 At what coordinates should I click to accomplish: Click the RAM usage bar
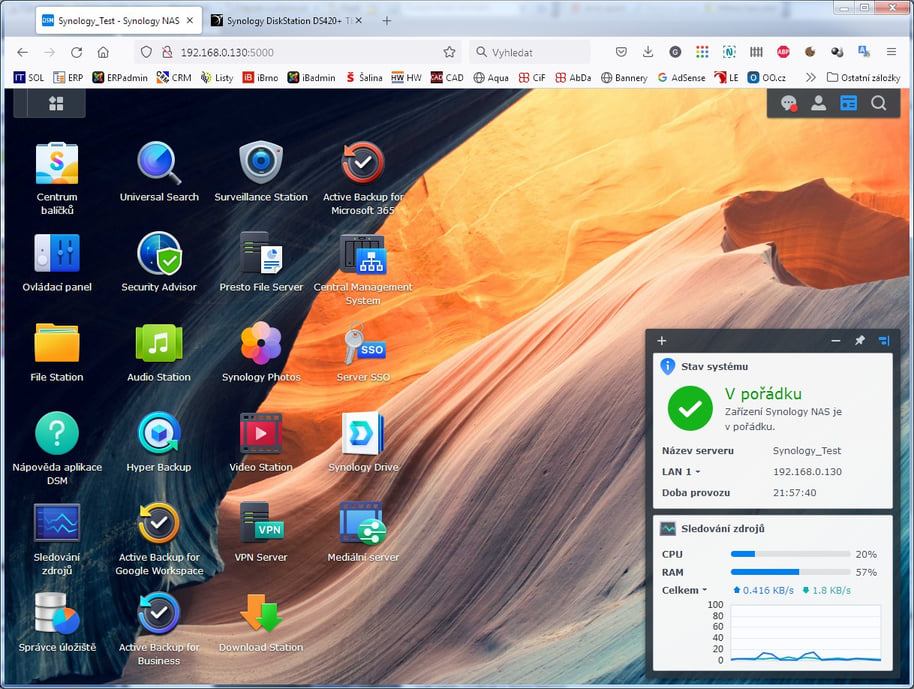click(790, 572)
